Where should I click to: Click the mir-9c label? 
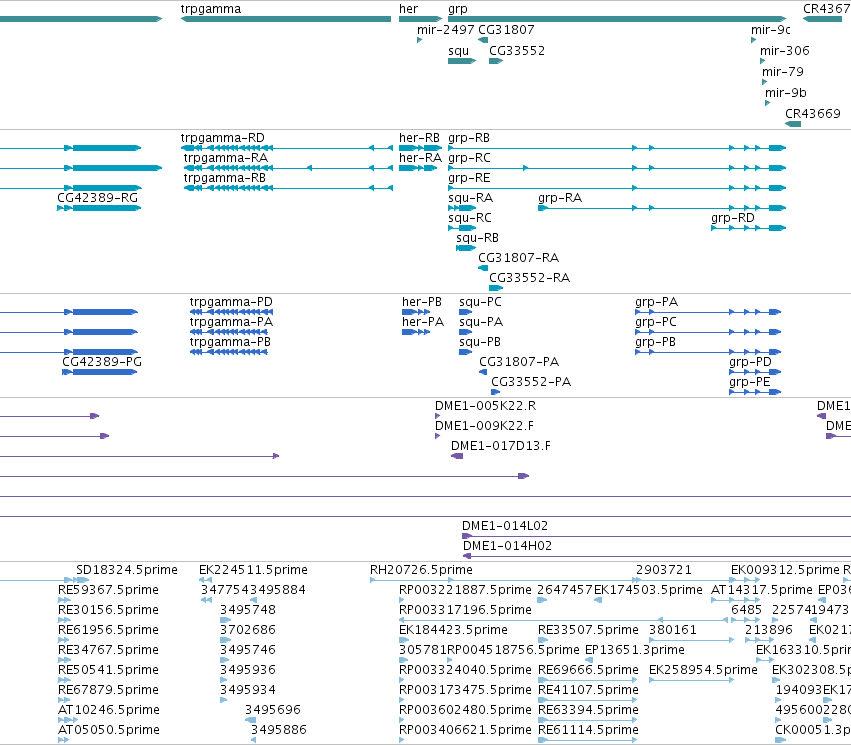click(771, 30)
